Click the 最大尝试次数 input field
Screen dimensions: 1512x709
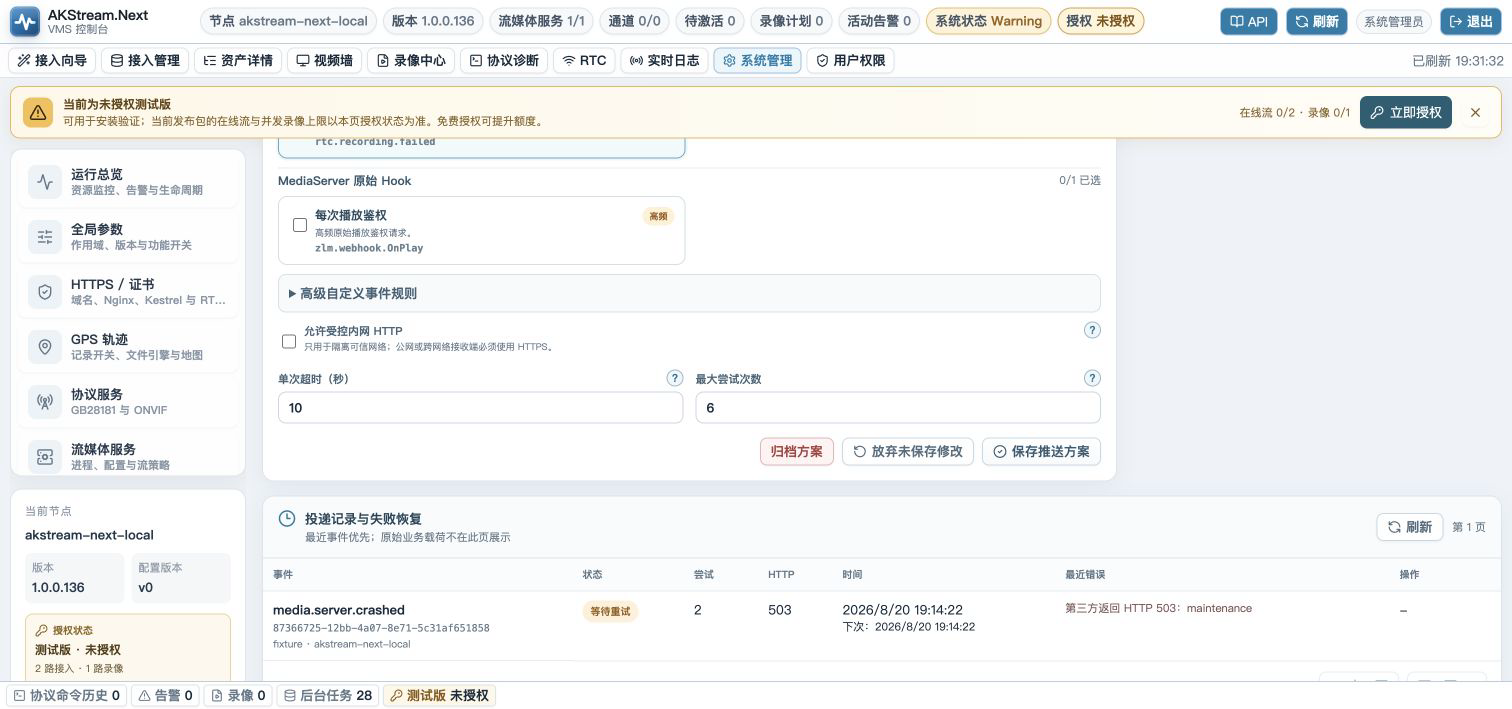898,407
